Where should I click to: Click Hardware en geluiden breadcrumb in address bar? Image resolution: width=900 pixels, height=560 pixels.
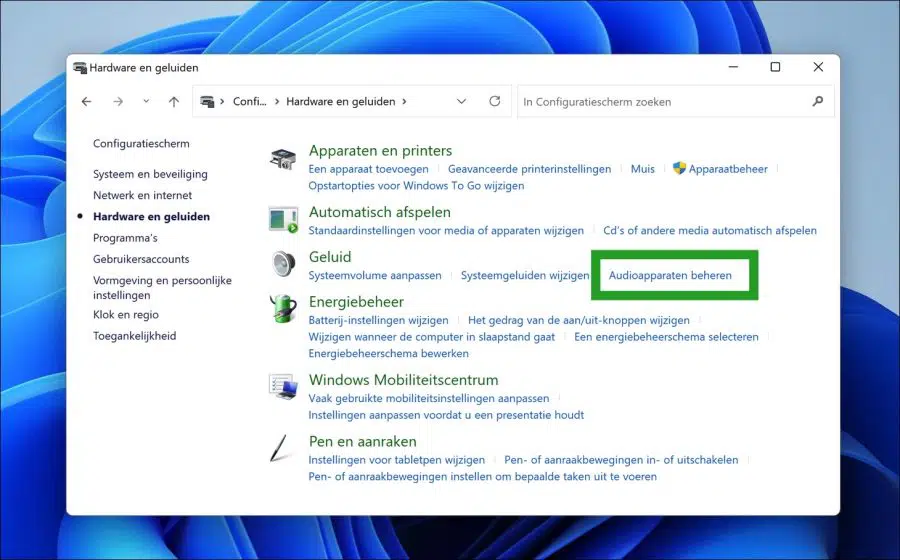click(341, 102)
